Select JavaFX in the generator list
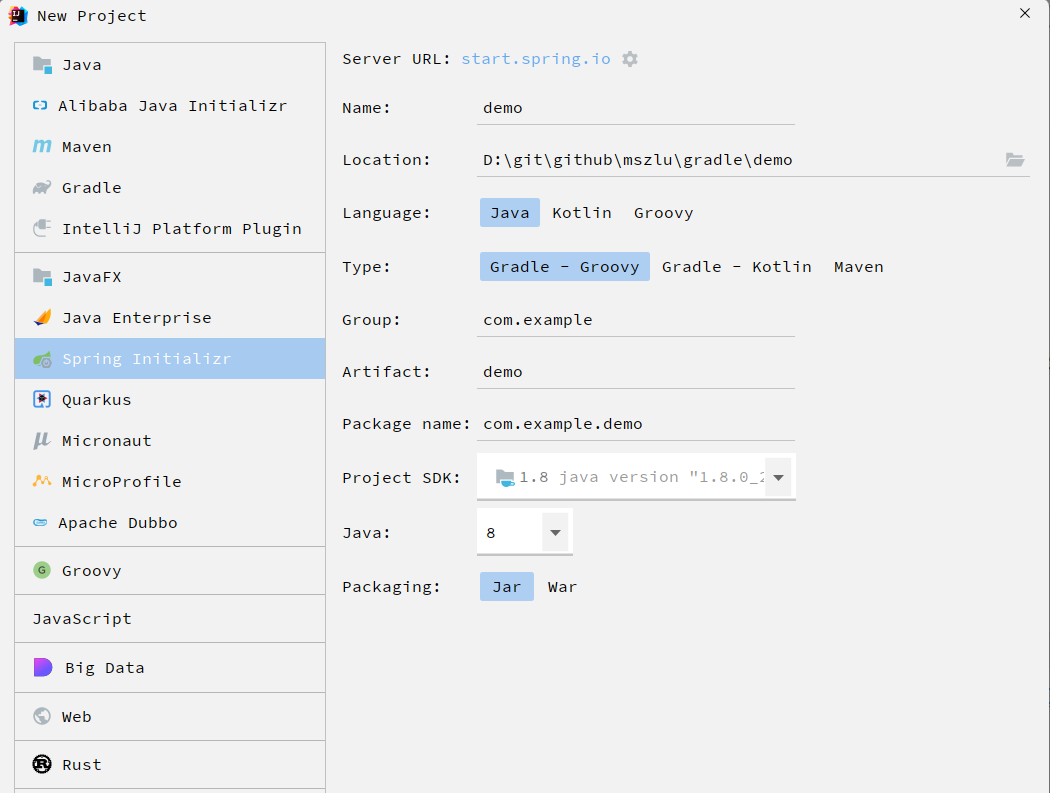The image size is (1050, 793). (x=170, y=277)
